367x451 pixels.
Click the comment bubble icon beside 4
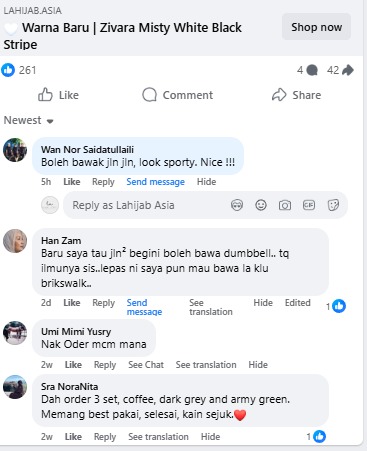pos(312,70)
